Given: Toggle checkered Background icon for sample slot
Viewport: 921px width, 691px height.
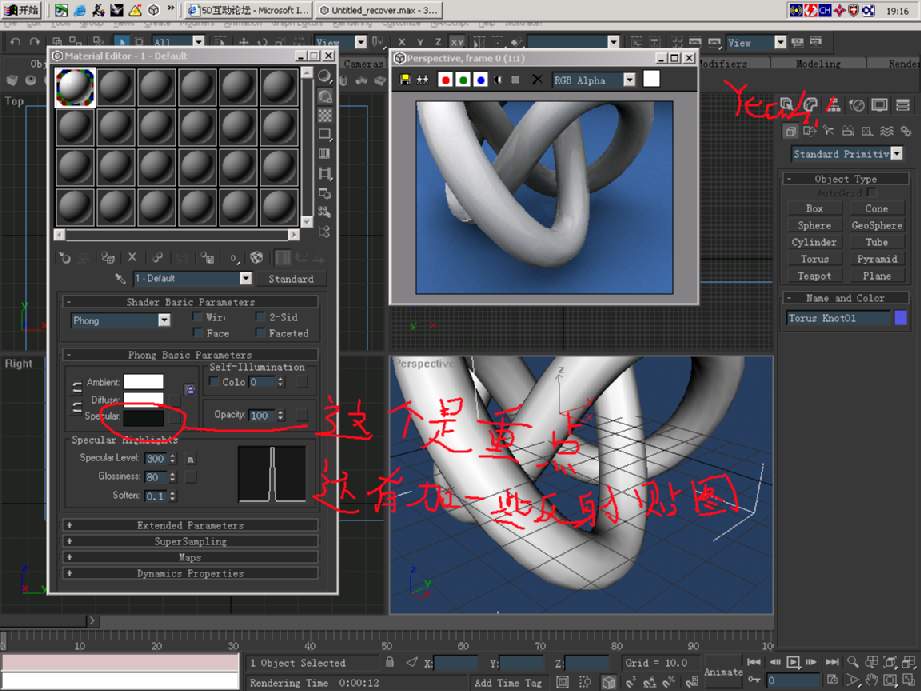Looking at the screenshot, I should pyautogui.click(x=325, y=115).
